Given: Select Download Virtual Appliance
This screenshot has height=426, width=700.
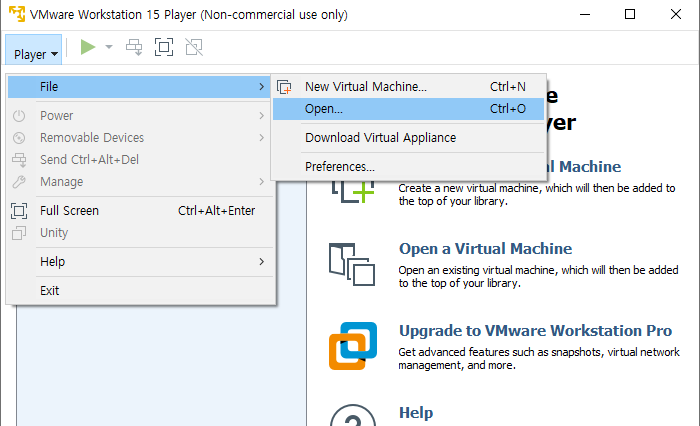Looking at the screenshot, I should tap(408, 138).
